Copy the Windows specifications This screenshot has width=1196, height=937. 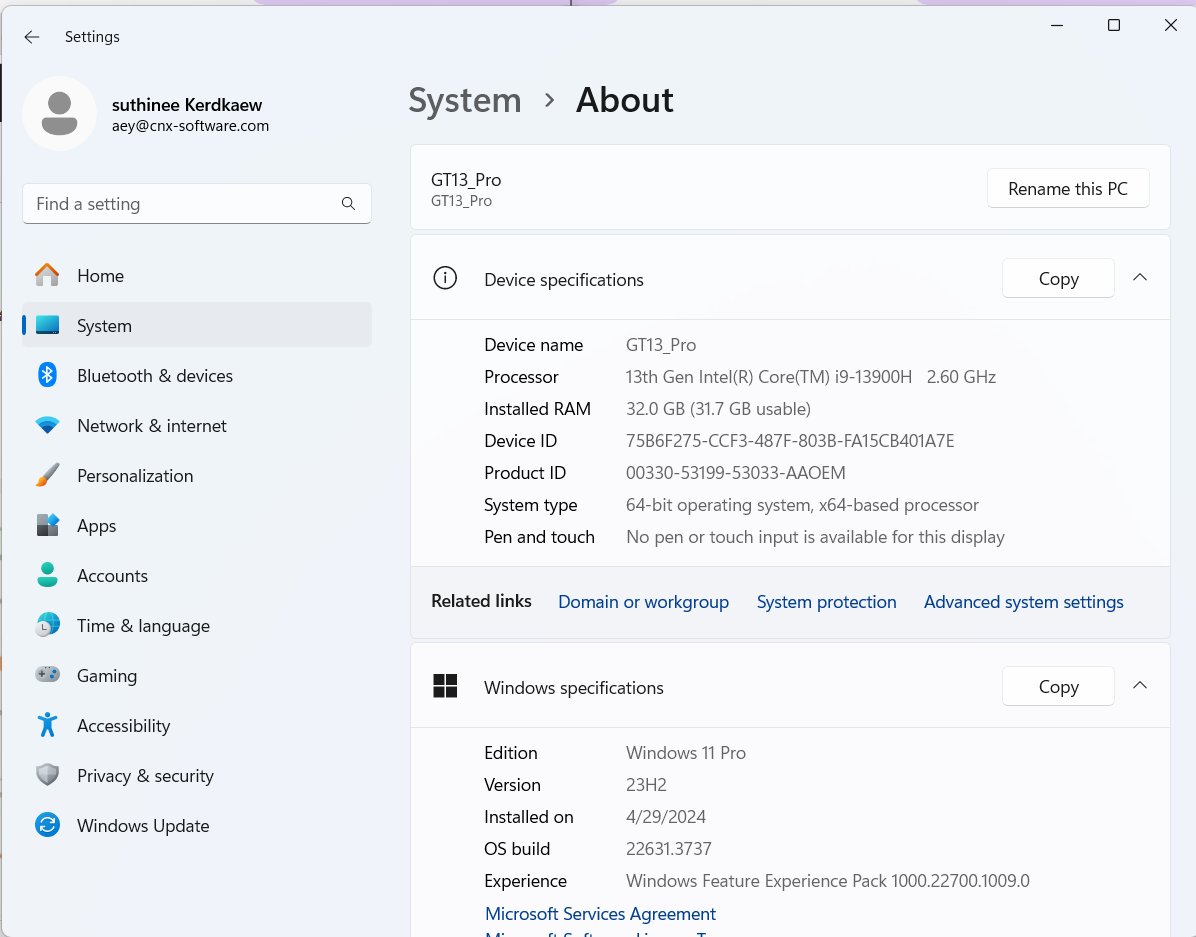point(1059,687)
